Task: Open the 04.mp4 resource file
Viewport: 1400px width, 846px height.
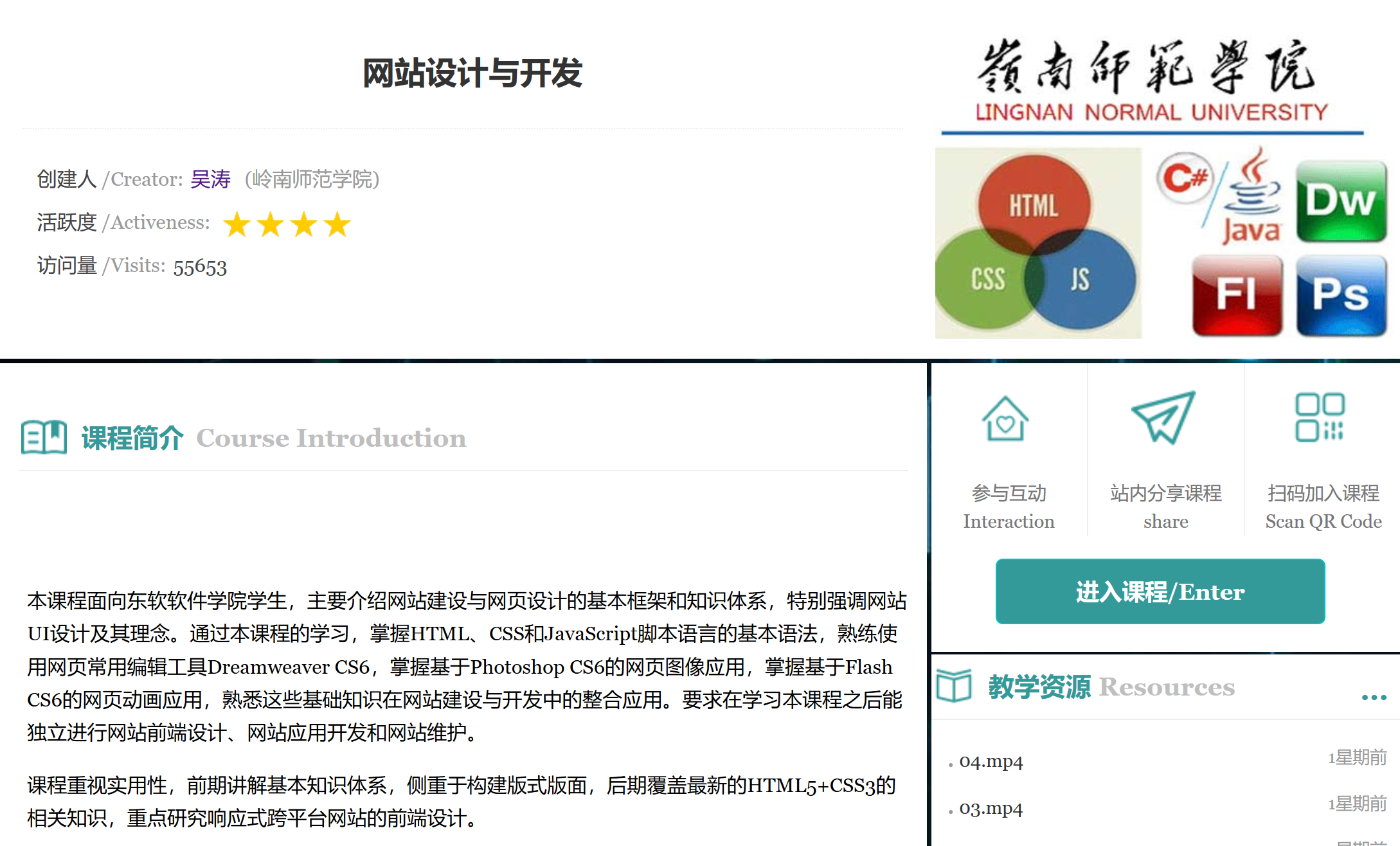Action: [x=991, y=761]
